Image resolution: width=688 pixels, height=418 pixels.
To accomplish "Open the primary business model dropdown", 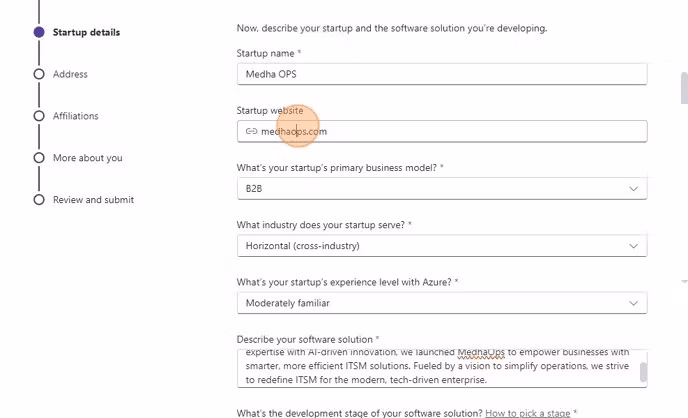I will tap(441, 188).
